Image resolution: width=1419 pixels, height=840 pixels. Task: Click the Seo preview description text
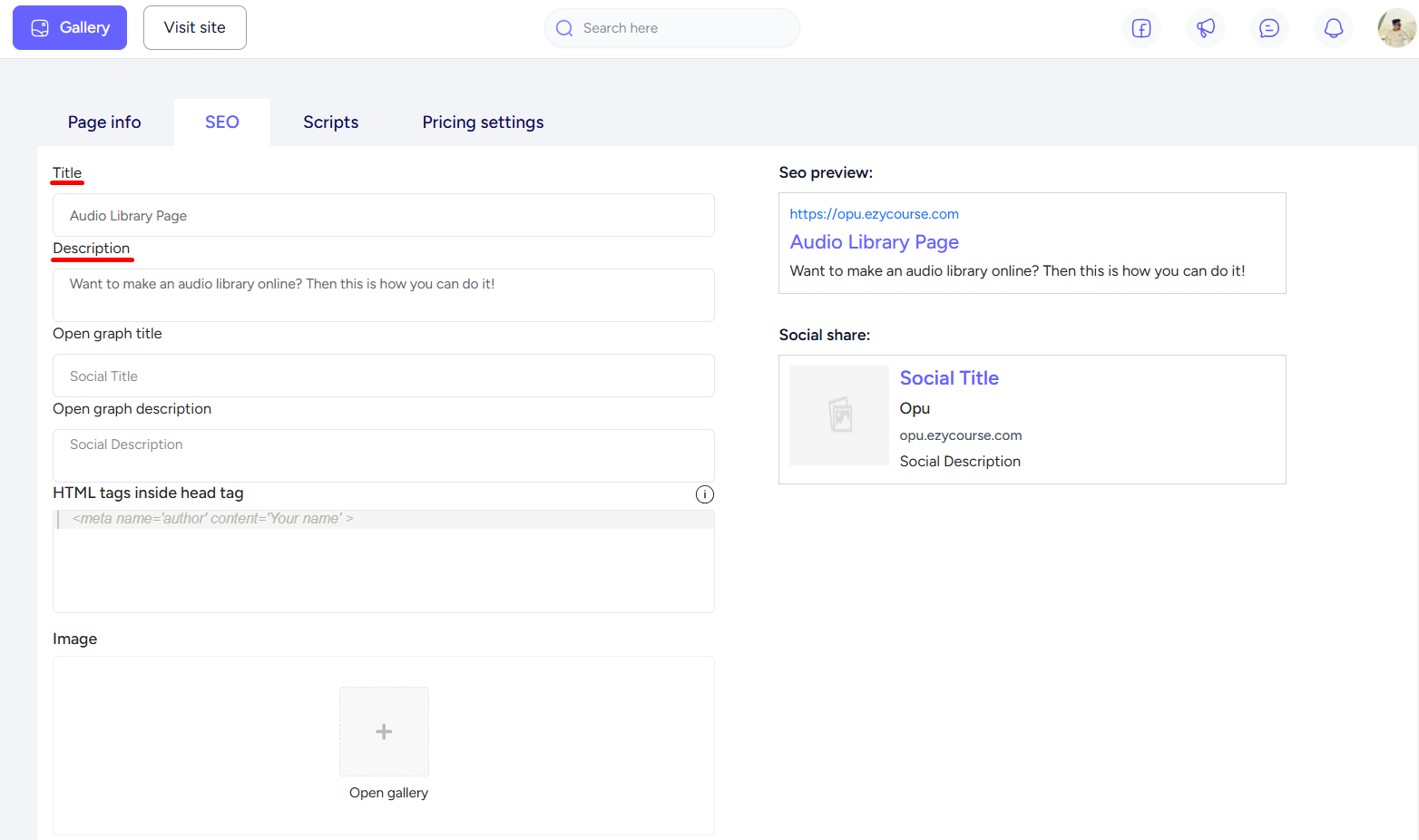click(1017, 271)
